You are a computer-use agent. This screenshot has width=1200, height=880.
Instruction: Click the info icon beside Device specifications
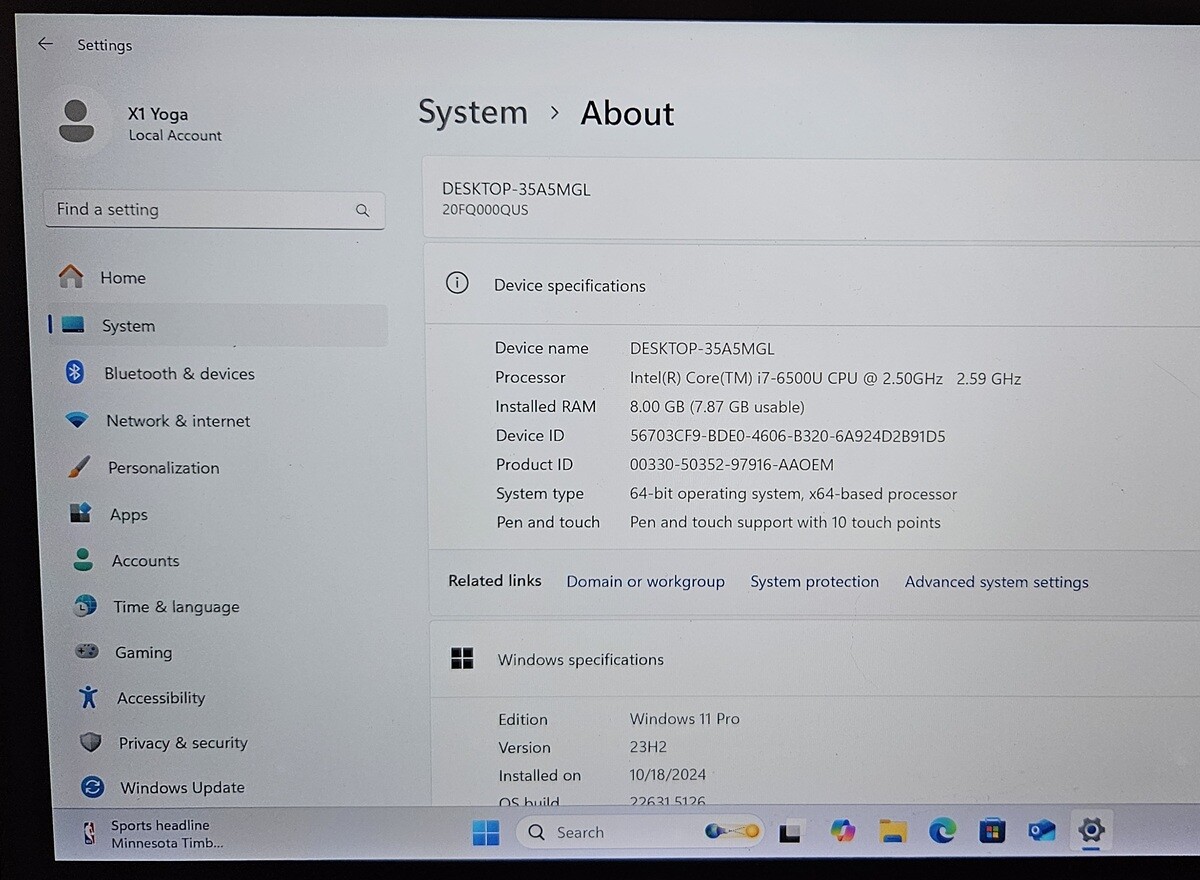coord(457,283)
